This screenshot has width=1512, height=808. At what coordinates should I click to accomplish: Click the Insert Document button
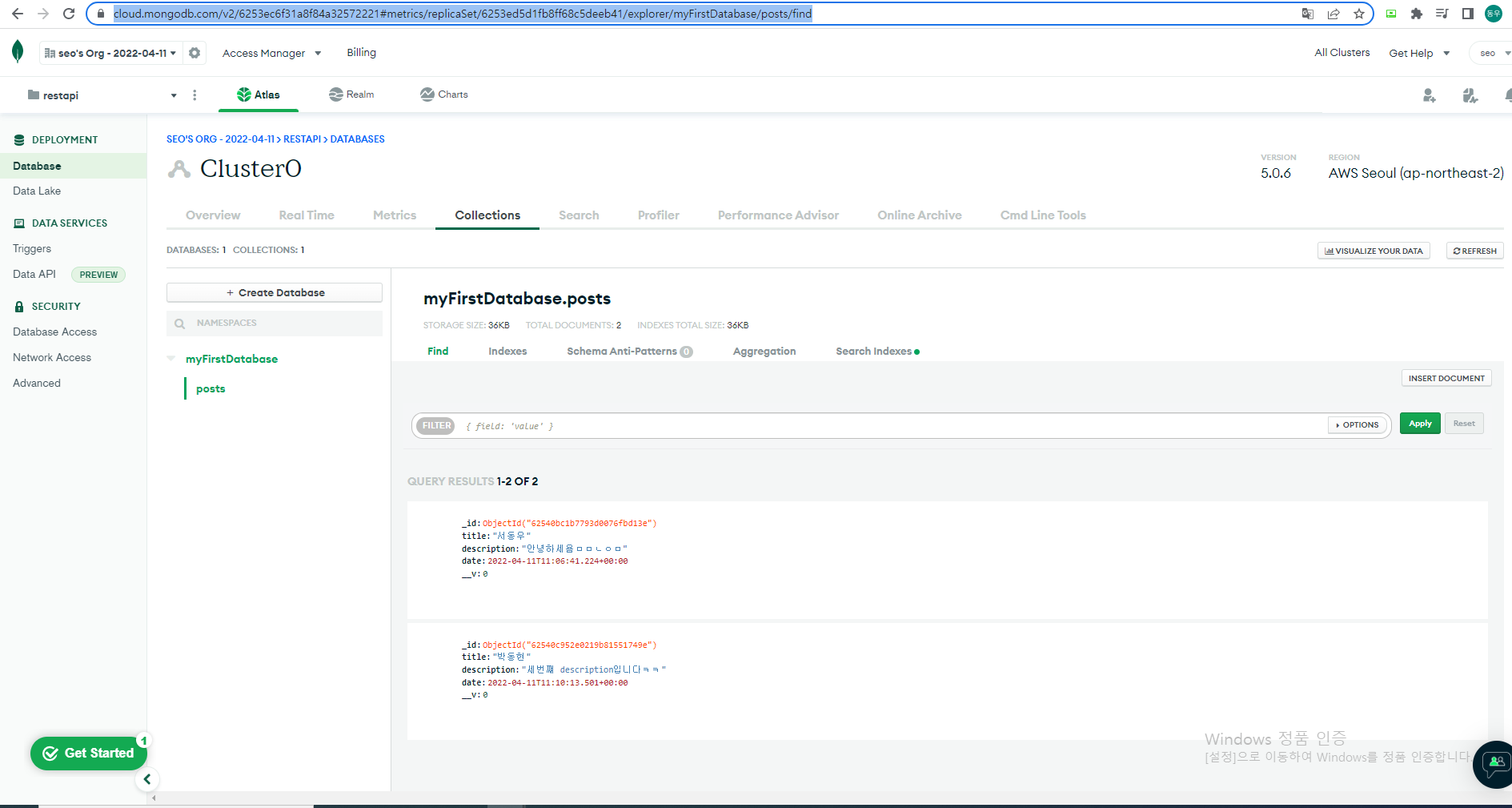(1446, 377)
